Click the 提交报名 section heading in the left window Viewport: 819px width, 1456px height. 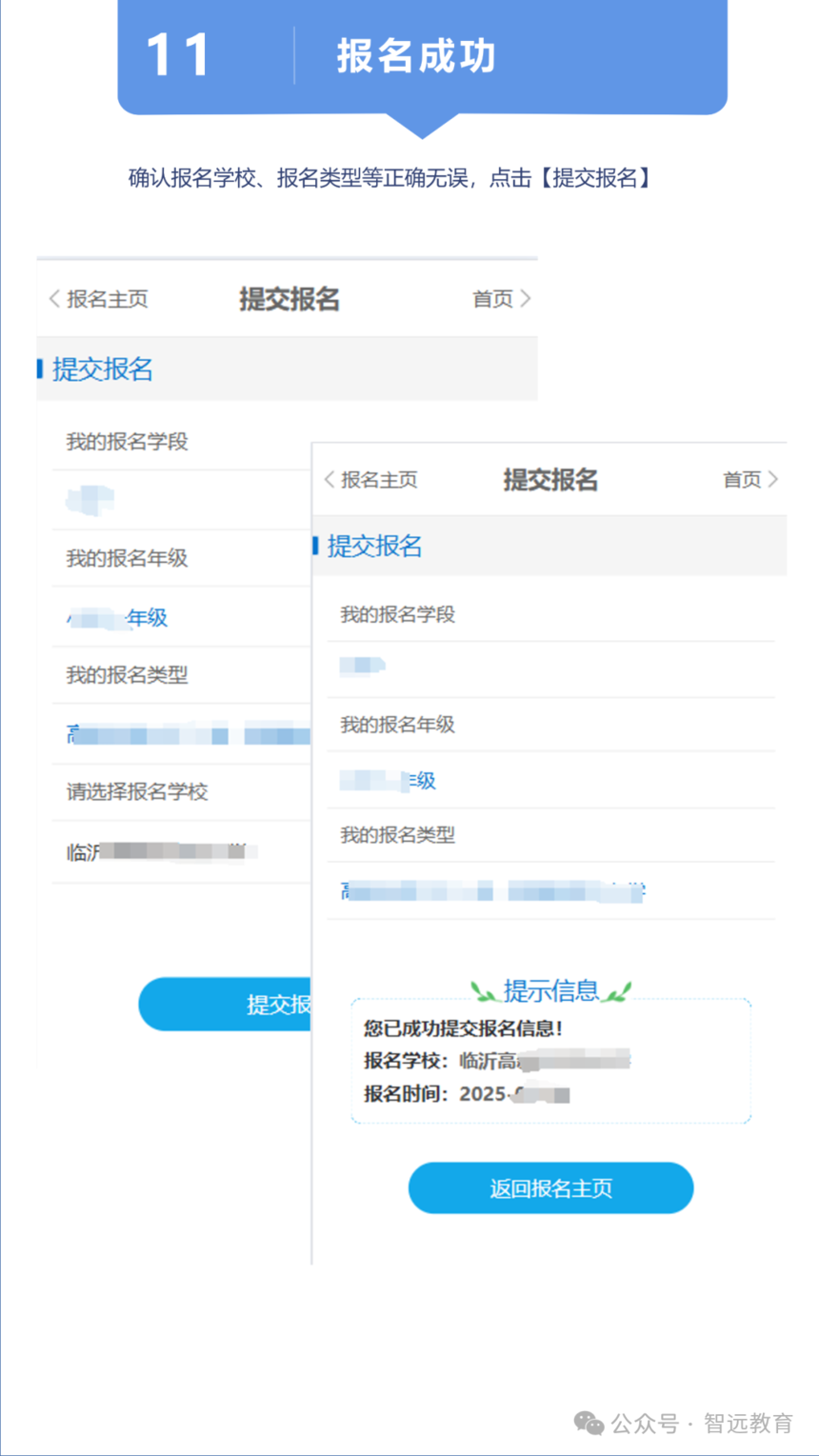103,369
